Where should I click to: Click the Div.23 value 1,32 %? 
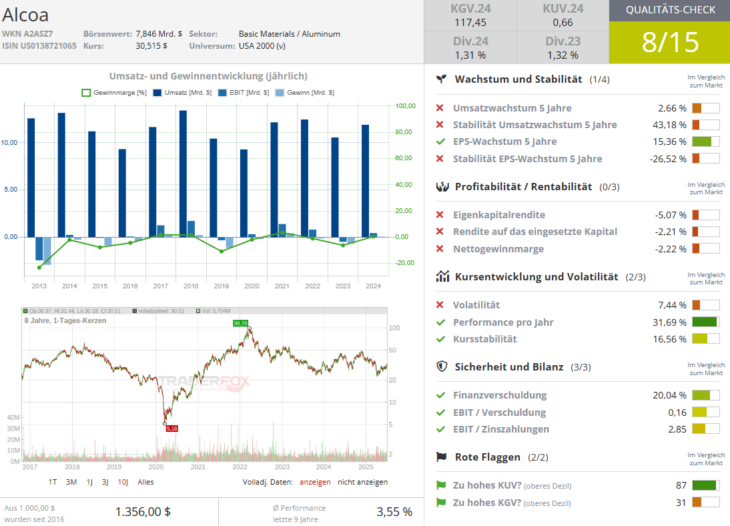tap(562, 55)
